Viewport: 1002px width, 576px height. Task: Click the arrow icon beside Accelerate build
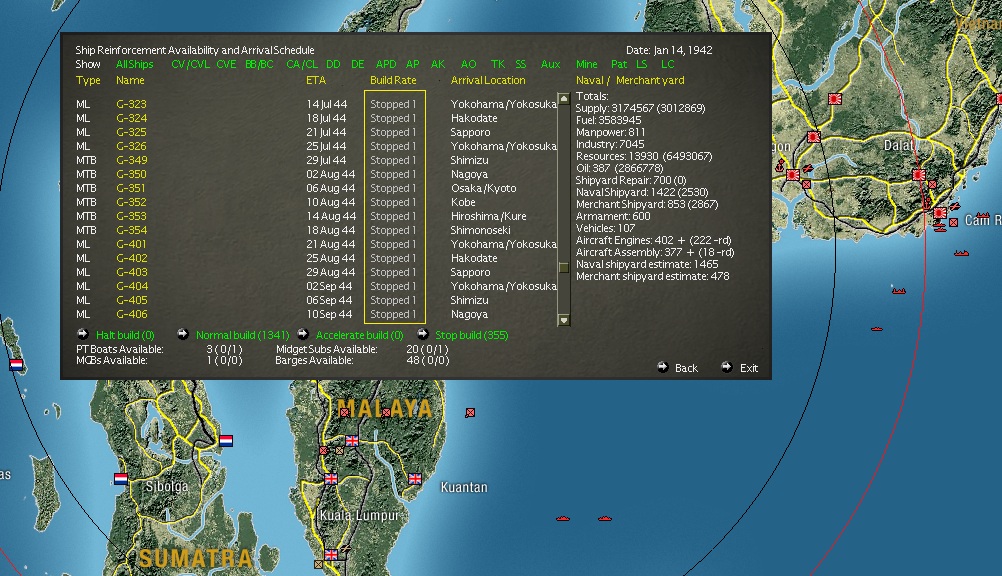pyautogui.click(x=303, y=334)
